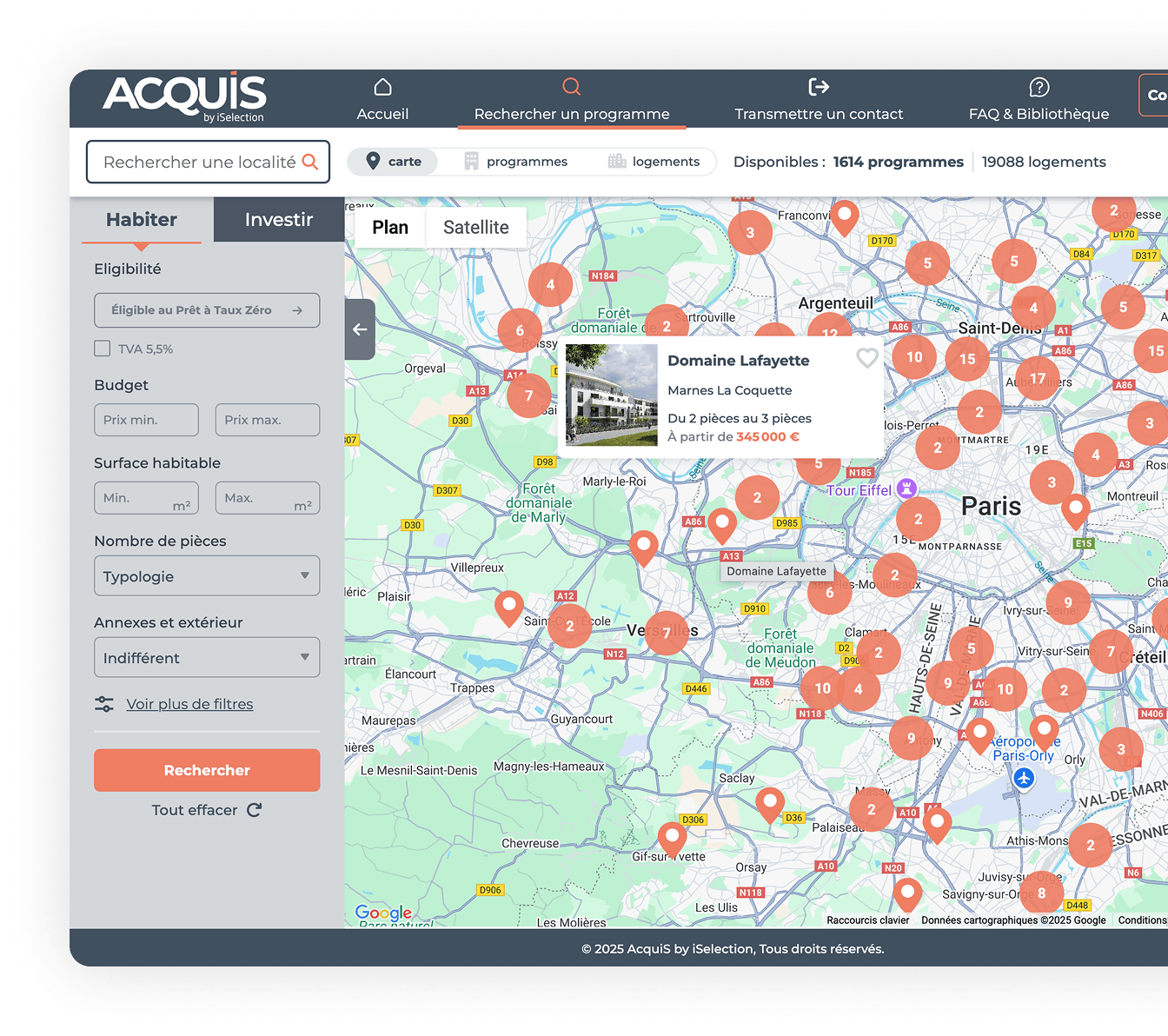Open the Typologie dropdown

click(x=207, y=576)
